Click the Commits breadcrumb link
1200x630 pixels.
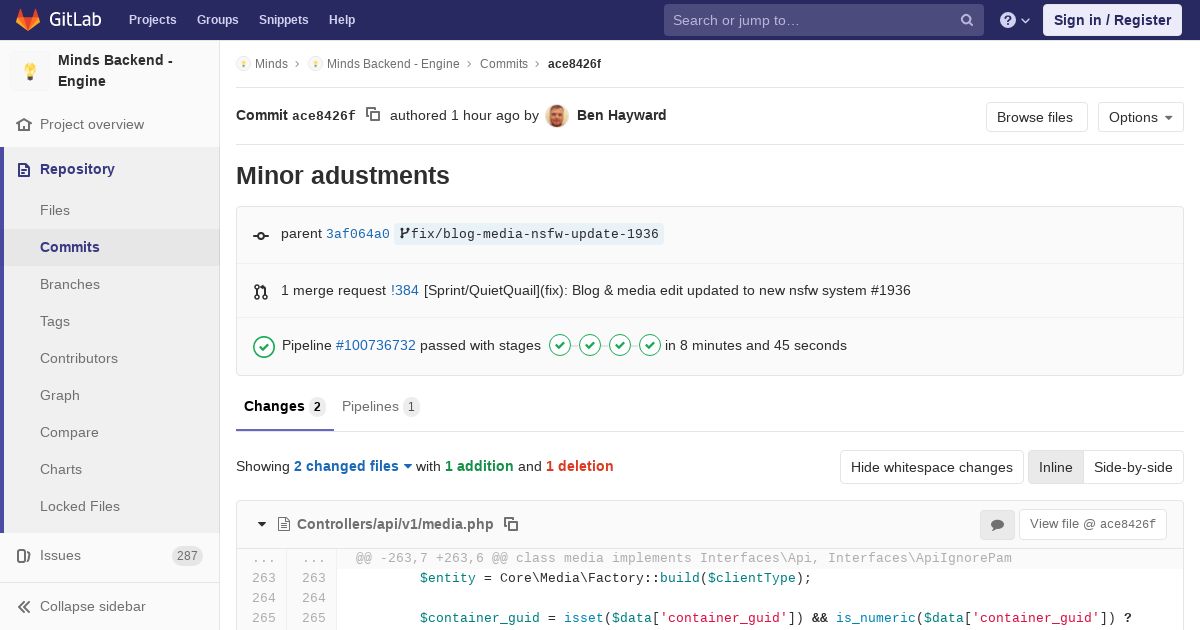pos(504,64)
